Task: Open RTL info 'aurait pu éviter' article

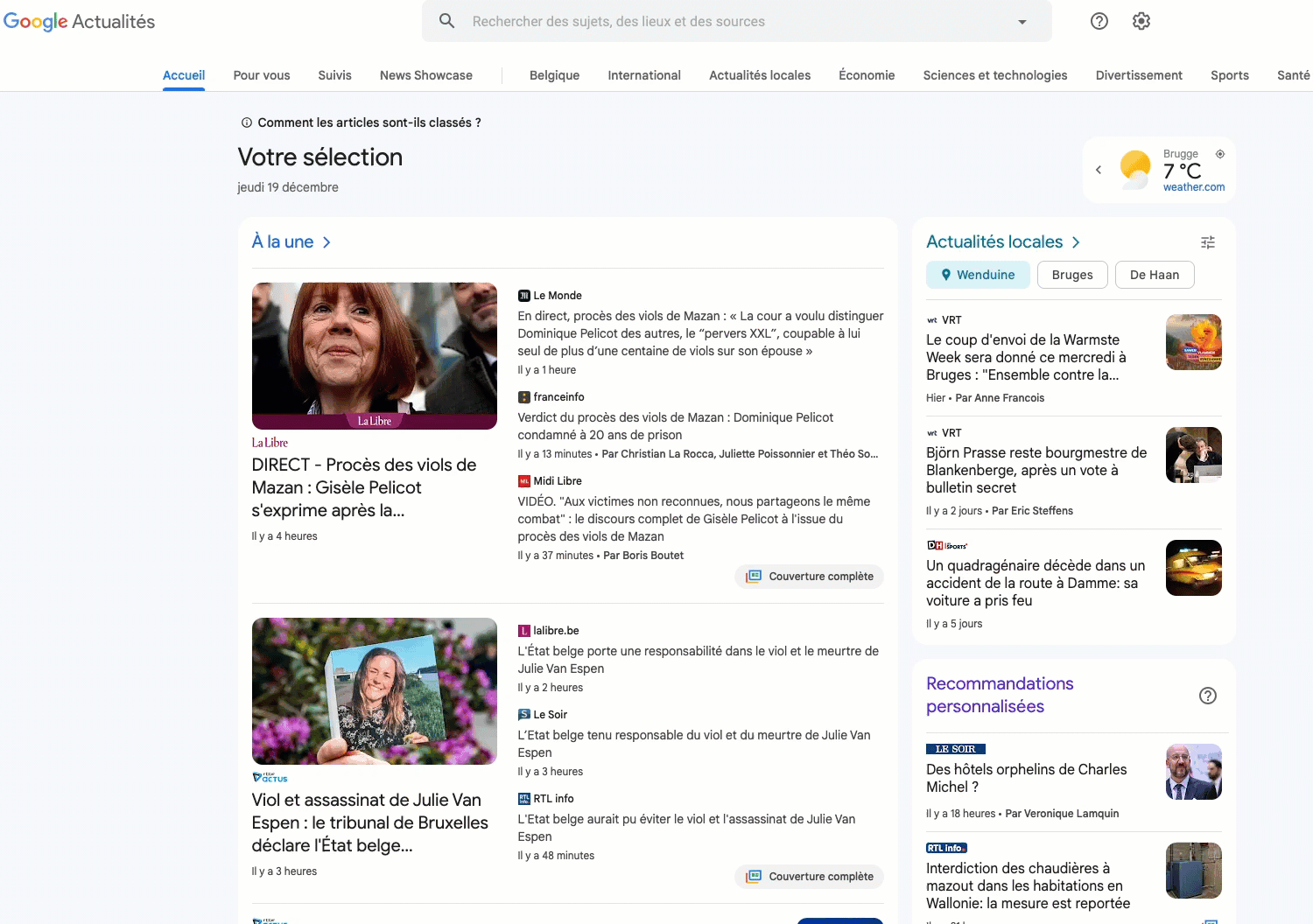Action: click(686, 828)
